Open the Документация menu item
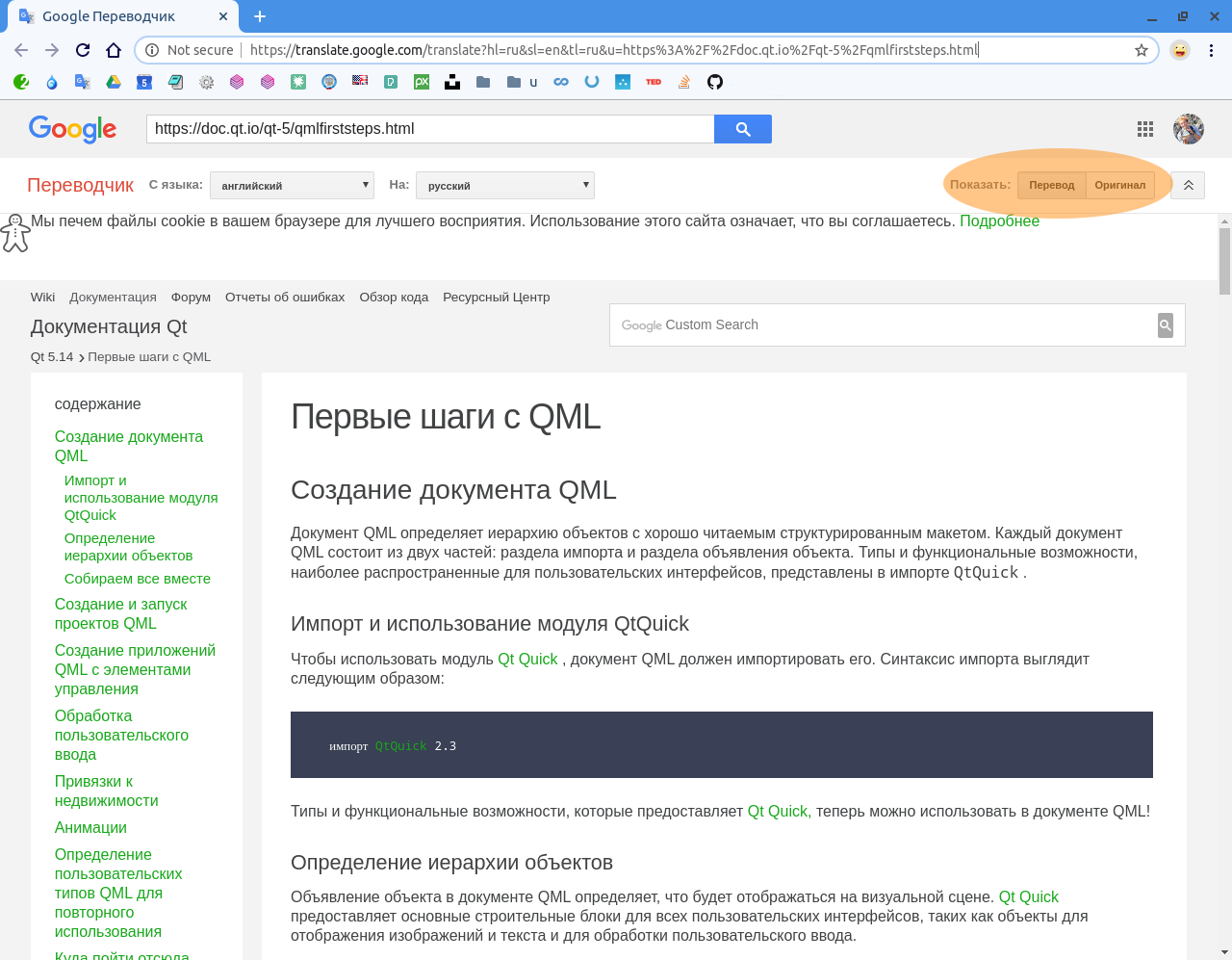 pyautogui.click(x=113, y=298)
